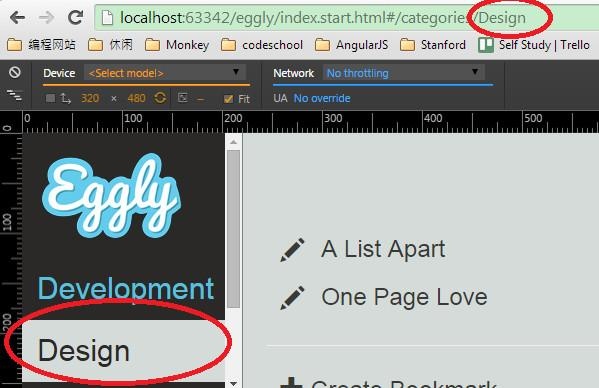Click the reset emulation circle-slash icon

tap(15, 72)
